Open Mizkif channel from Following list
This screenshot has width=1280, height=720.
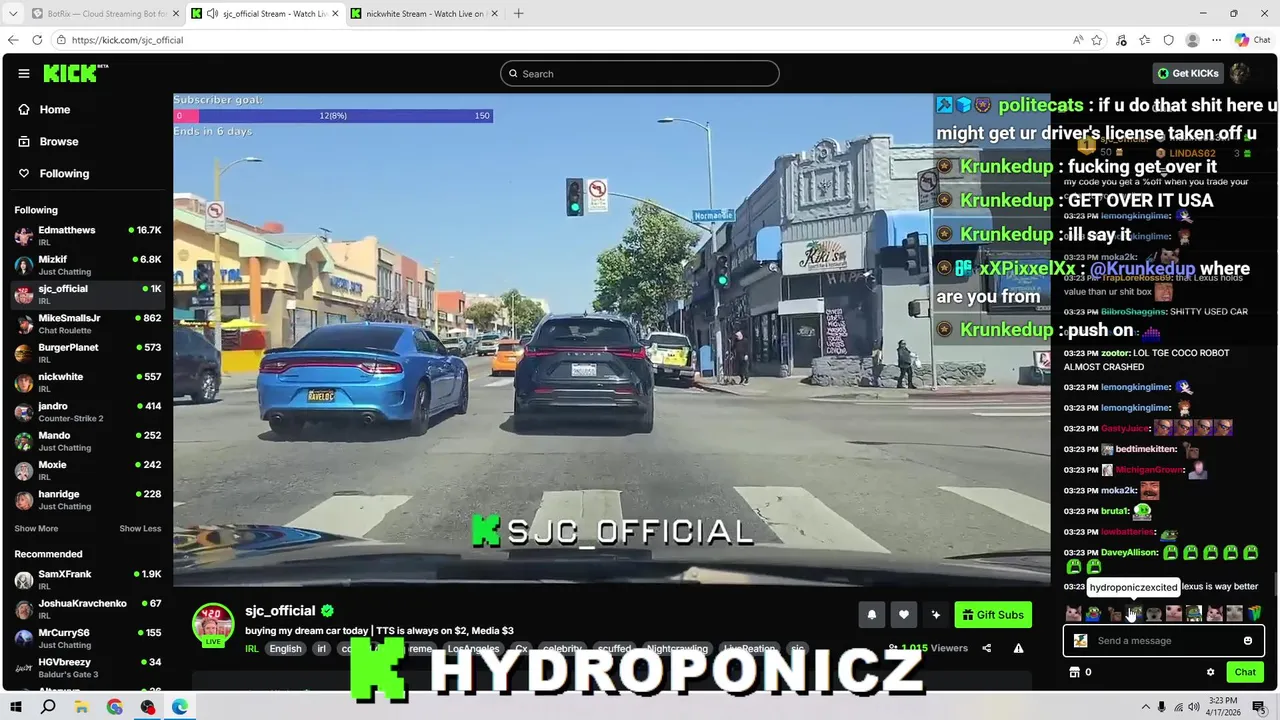(x=88, y=265)
